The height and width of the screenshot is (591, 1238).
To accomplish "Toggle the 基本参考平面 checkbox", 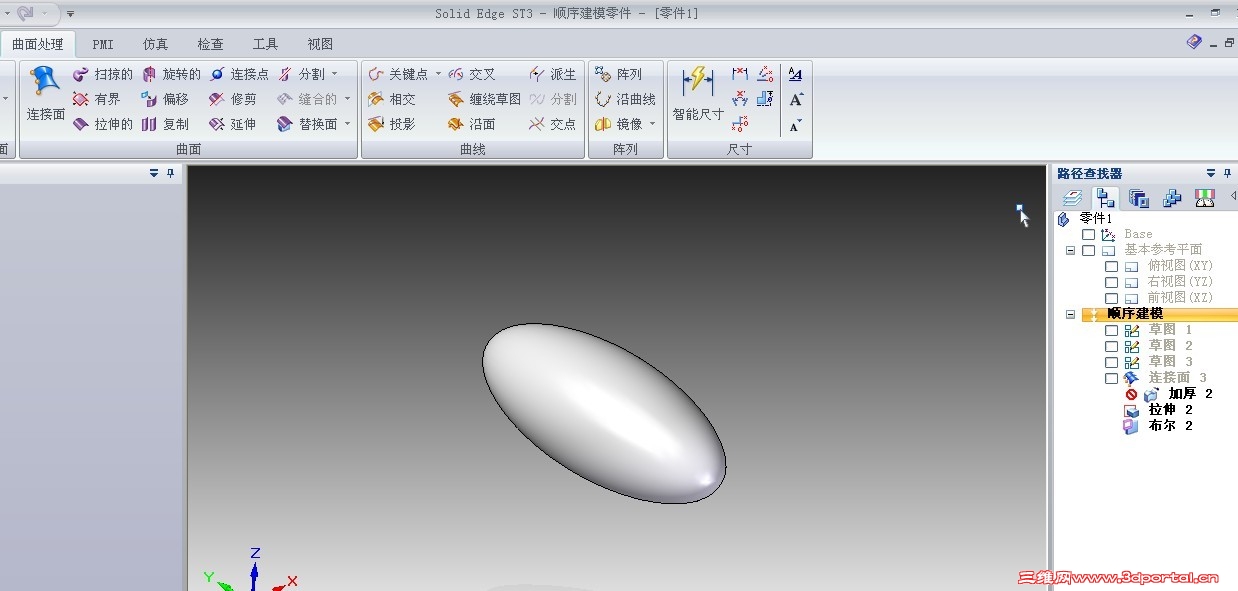I will pos(1088,250).
